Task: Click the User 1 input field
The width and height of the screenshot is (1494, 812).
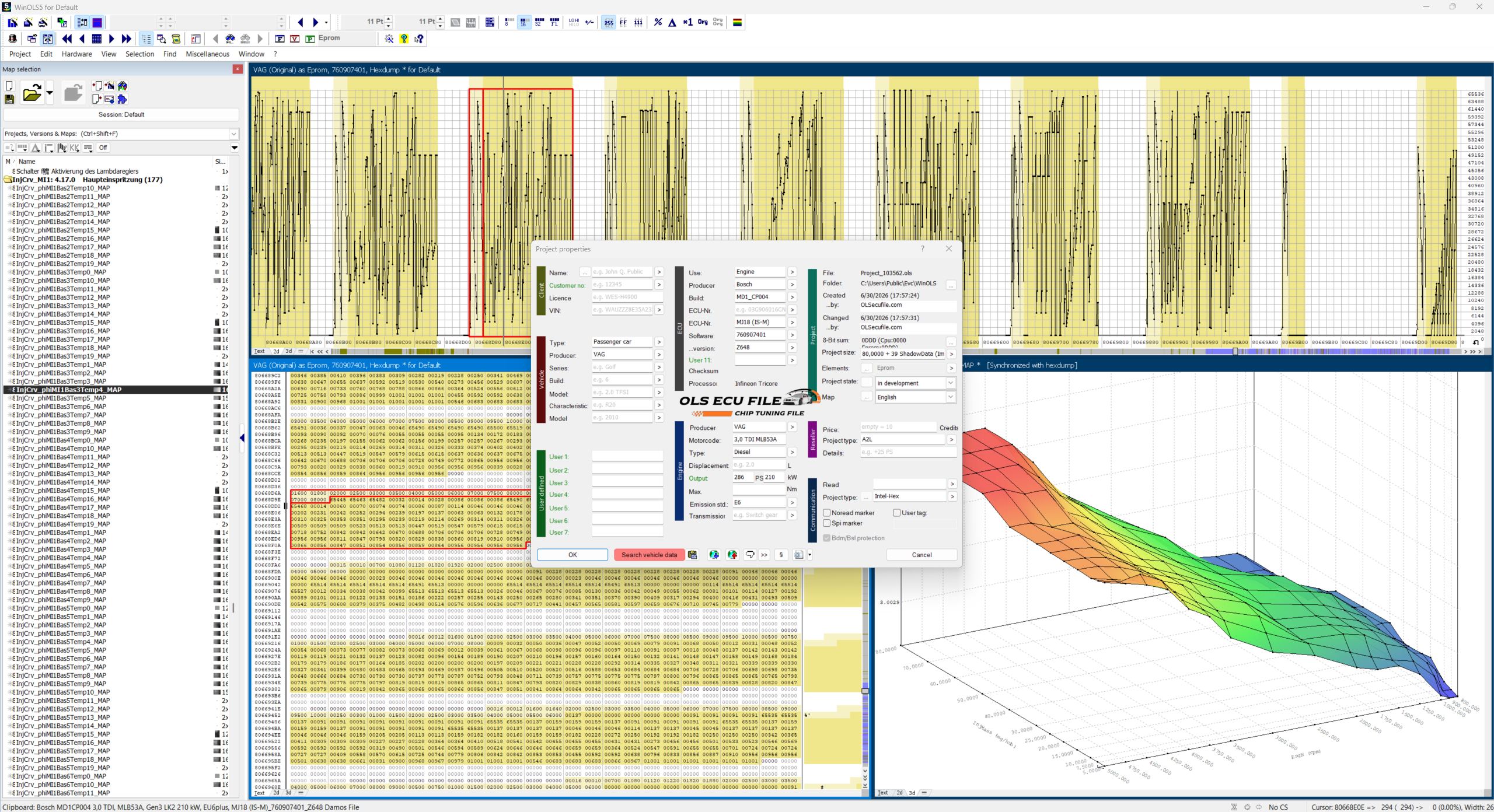Action: point(627,456)
